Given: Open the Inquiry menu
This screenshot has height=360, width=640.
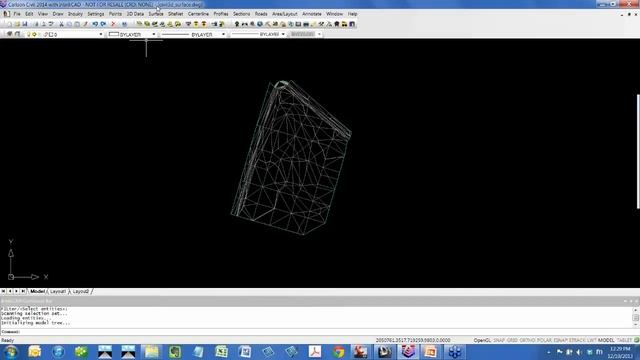Looking at the screenshot, I should click(x=75, y=14).
